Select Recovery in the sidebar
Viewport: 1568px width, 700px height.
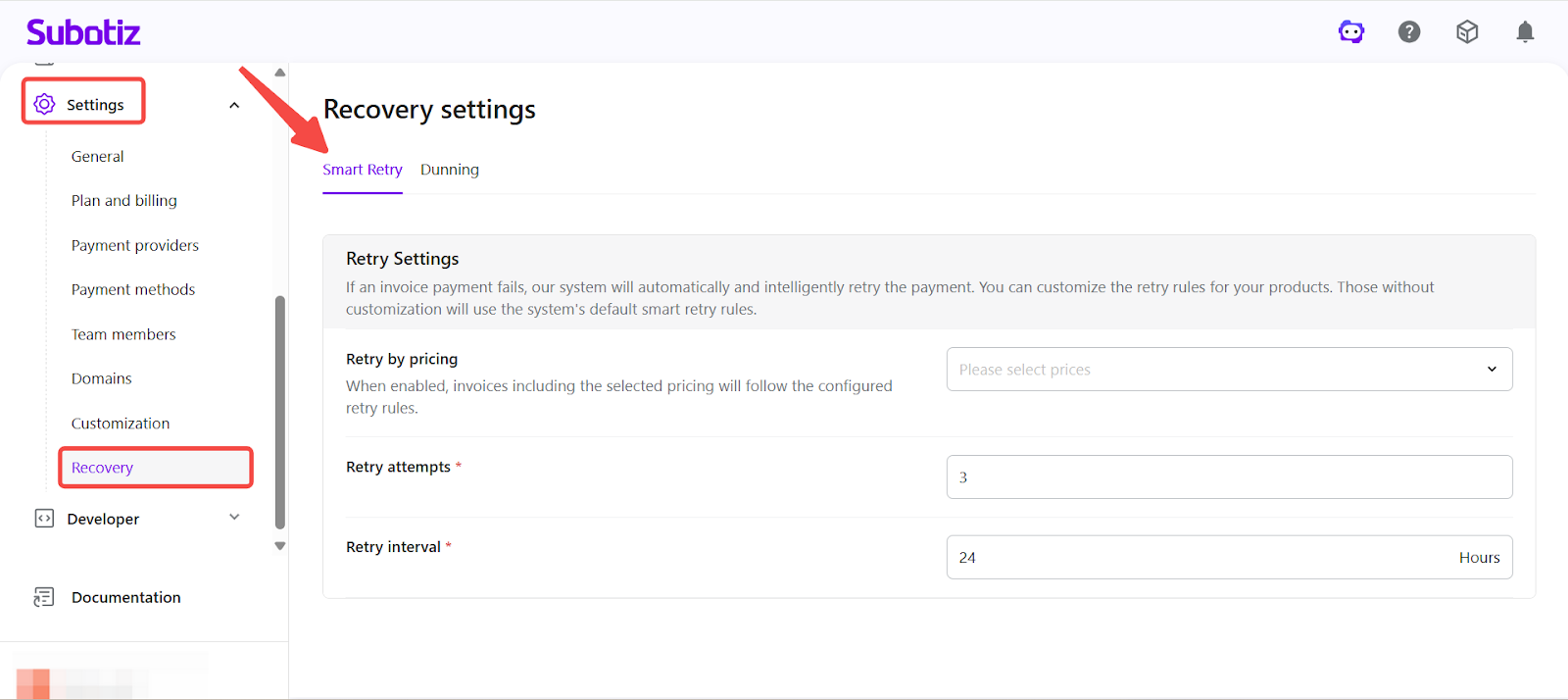pyautogui.click(x=103, y=468)
